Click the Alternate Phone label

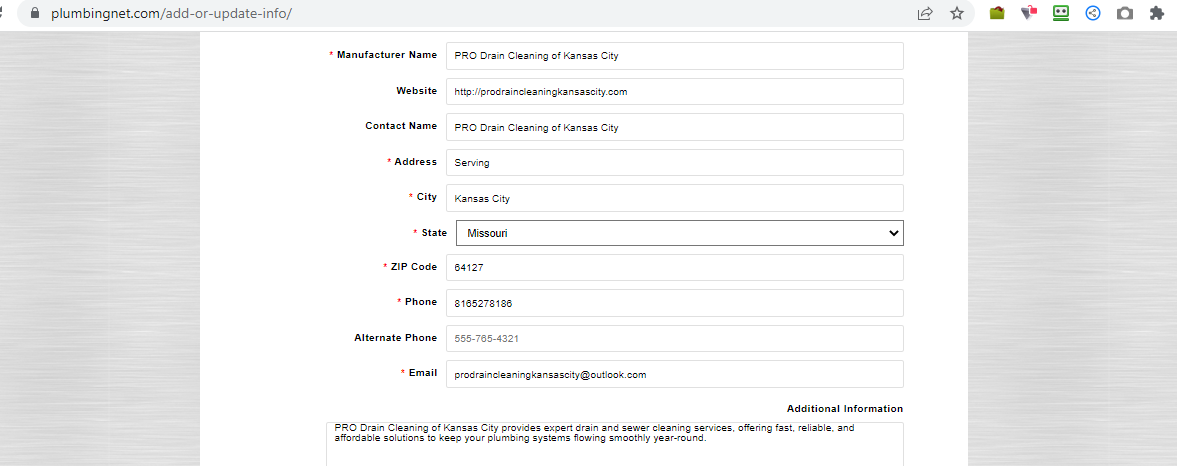396,338
